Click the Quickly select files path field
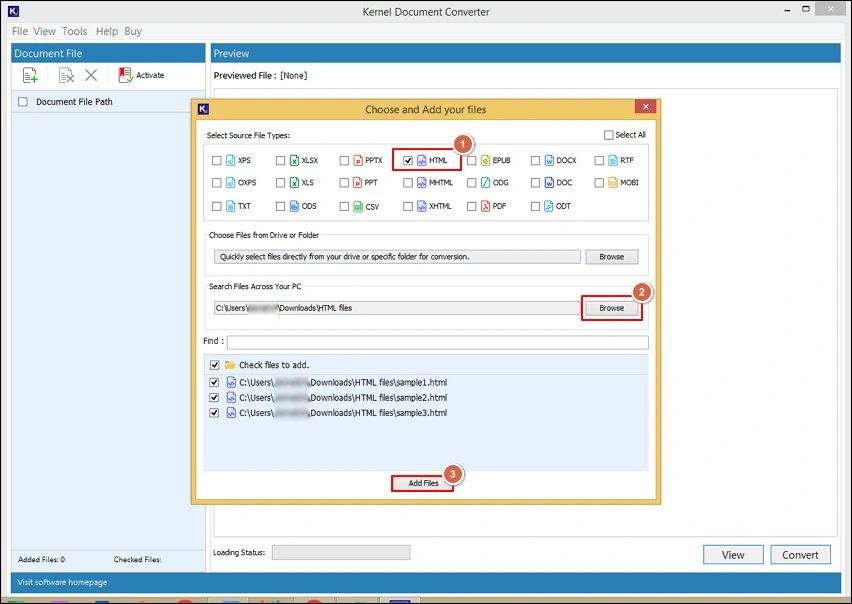The height and width of the screenshot is (604, 852). tap(397, 256)
